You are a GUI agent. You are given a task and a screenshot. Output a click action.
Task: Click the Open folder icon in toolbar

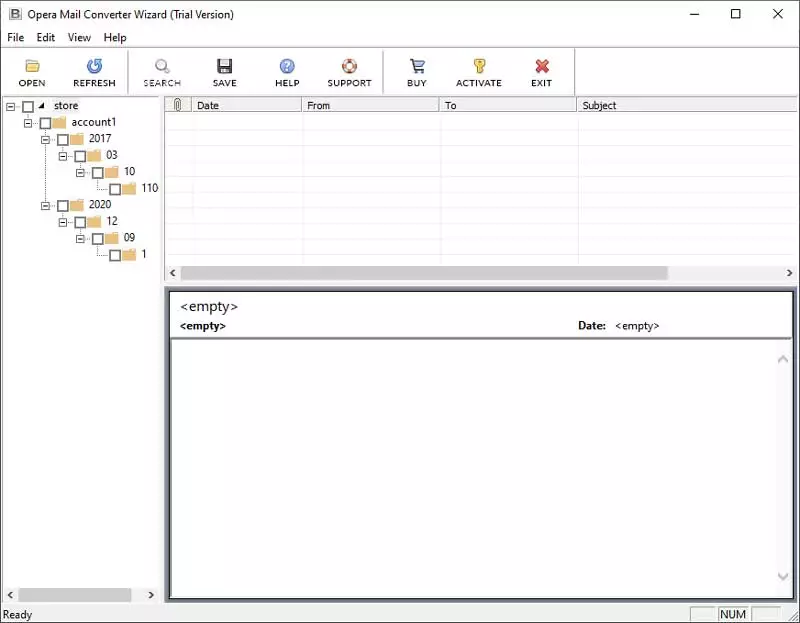pyautogui.click(x=32, y=67)
